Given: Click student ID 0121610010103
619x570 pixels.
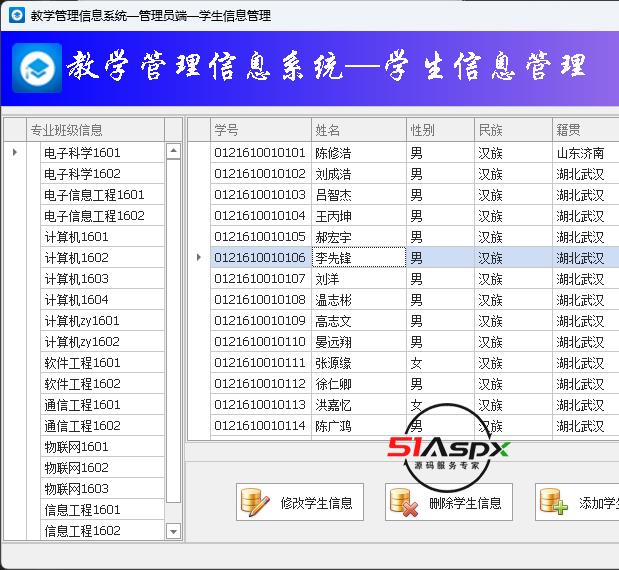Looking at the screenshot, I should coord(261,194).
